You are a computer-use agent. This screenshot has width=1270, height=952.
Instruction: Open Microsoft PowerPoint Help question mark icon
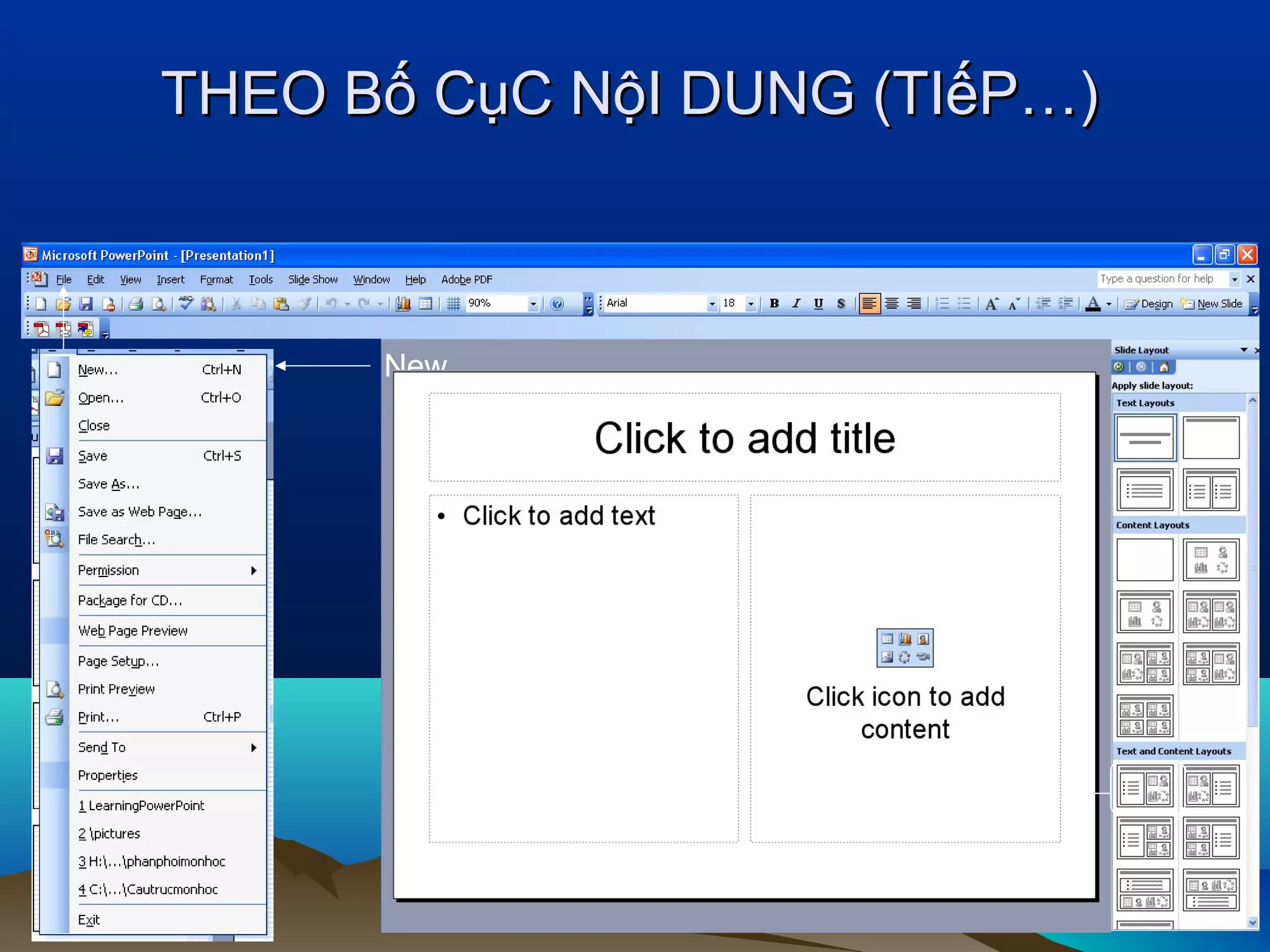557,304
